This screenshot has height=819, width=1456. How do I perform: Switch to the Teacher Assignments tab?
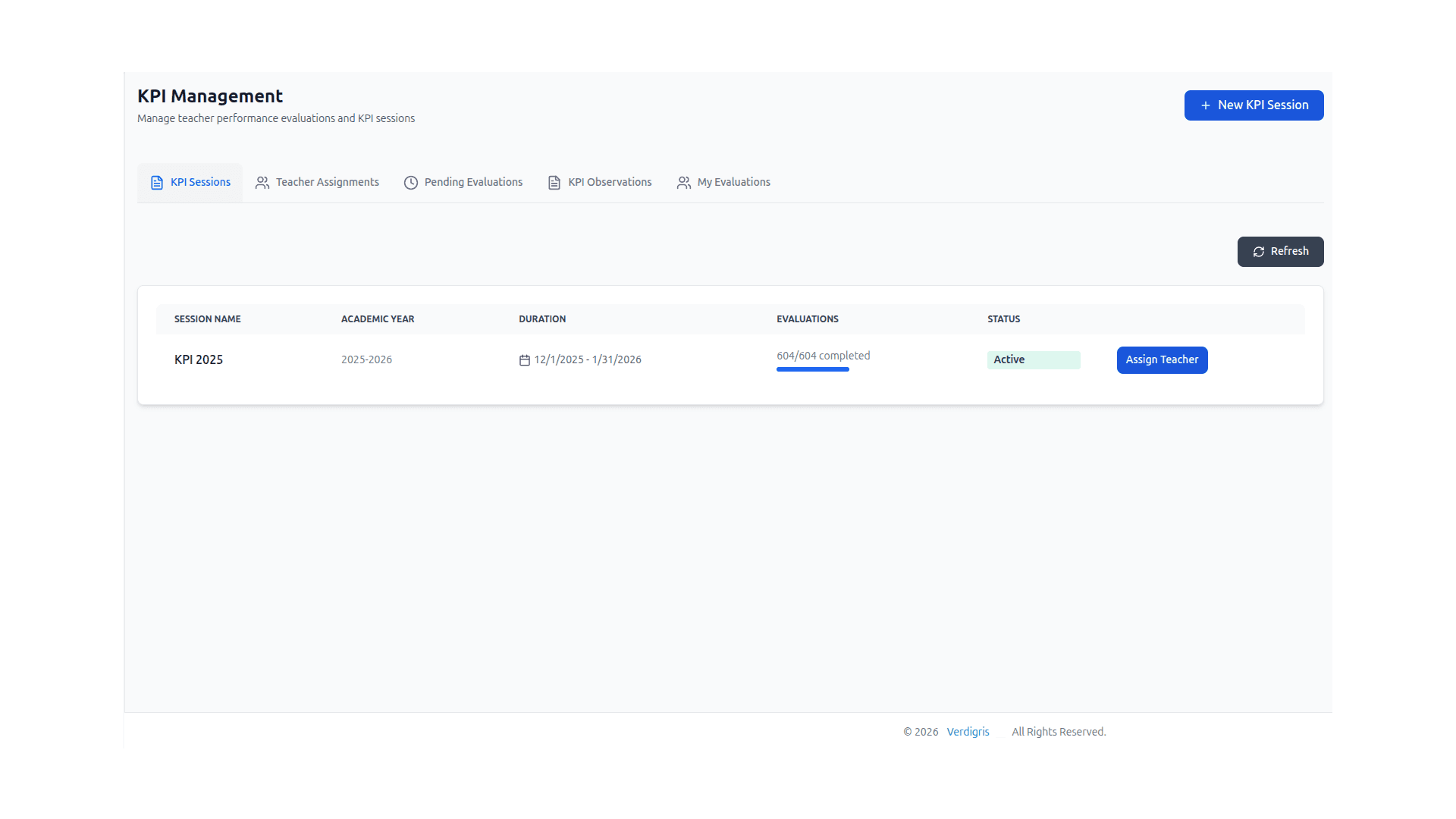[x=327, y=182]
